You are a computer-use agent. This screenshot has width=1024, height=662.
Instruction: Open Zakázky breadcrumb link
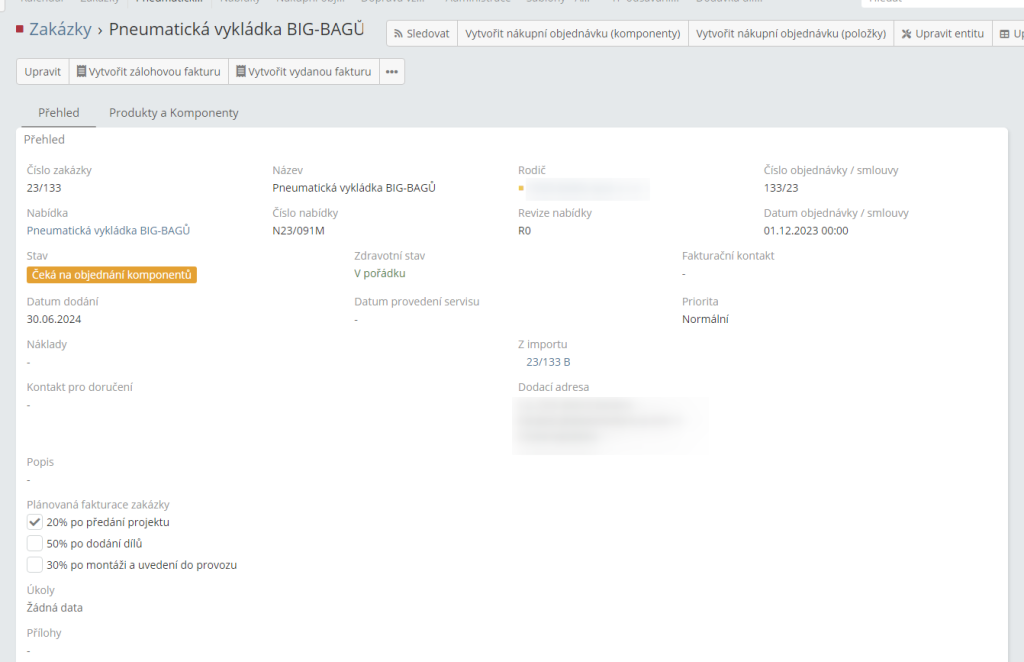[60, 30]
